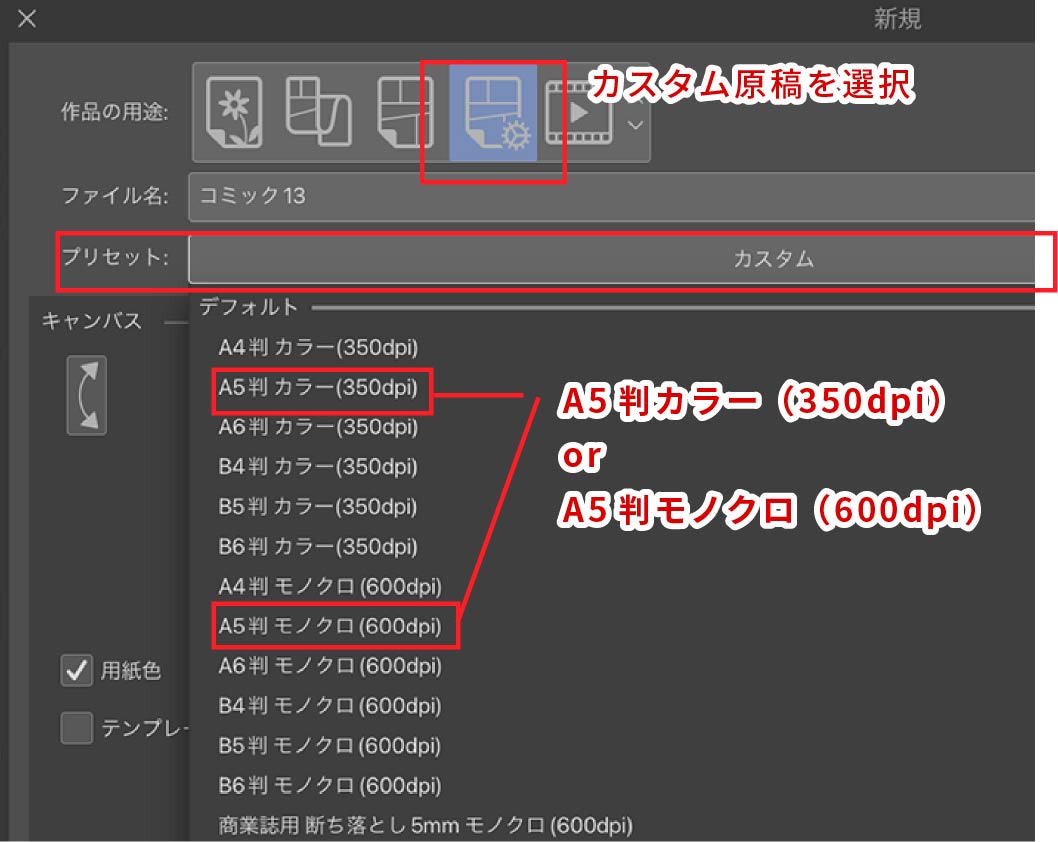Choose A5判 モノクロ(600dpi) preset

coord(330,626)
